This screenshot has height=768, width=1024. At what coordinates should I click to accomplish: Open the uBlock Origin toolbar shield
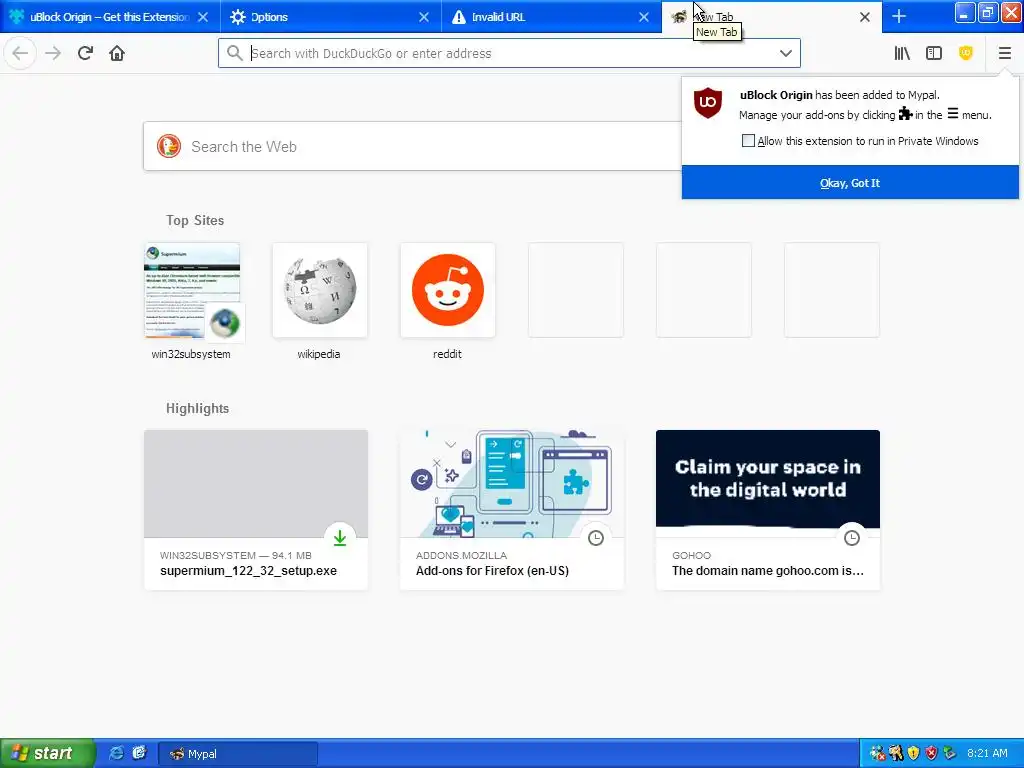966,53
